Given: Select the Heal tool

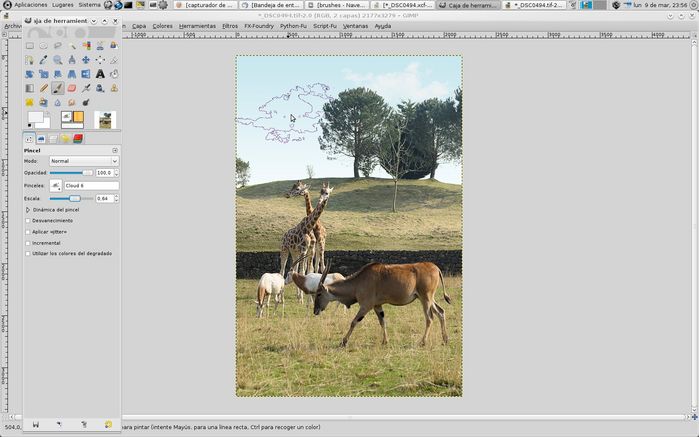Looking at the screenshot, I should pyautogui.click(x=29, y=103).
